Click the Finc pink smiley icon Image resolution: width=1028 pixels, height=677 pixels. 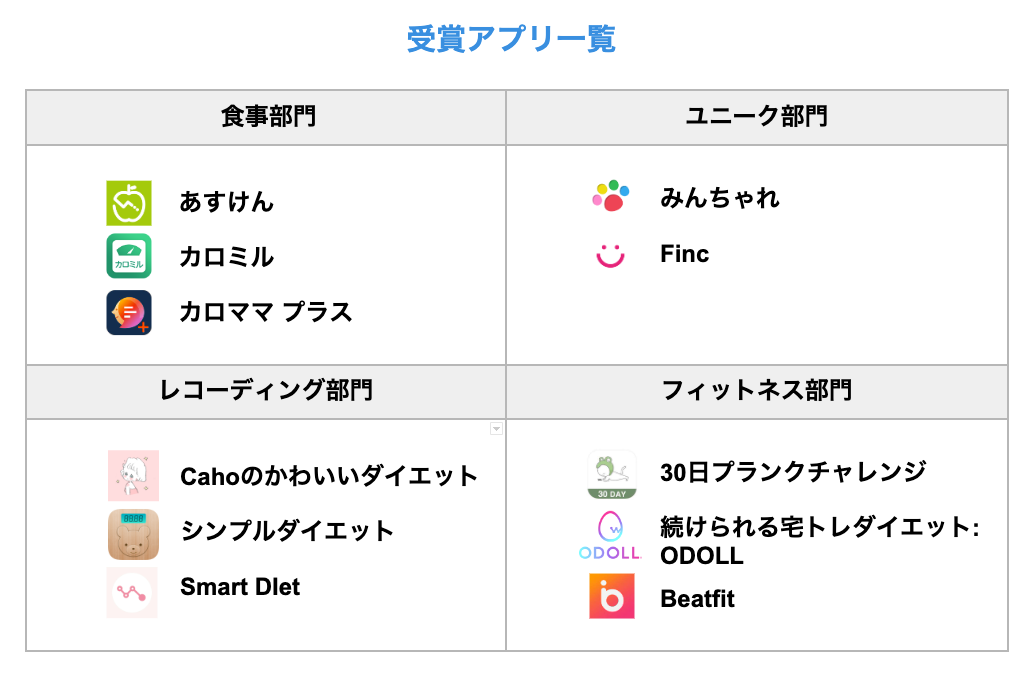pyautogui.click(x=610, y=256)
